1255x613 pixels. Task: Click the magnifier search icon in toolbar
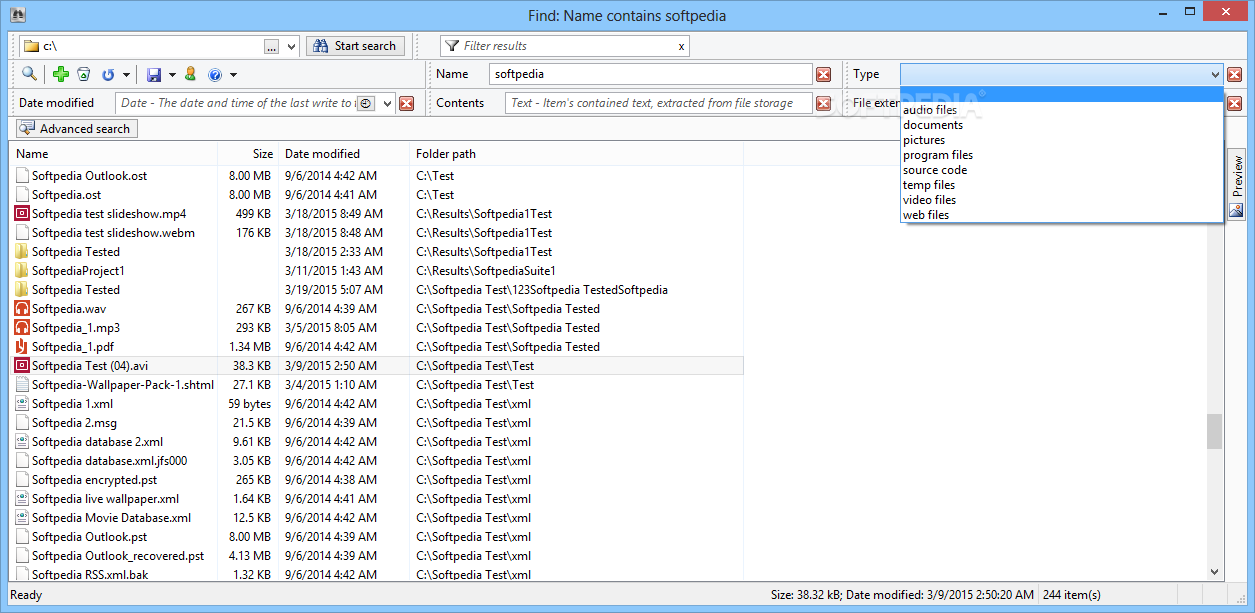29,74
